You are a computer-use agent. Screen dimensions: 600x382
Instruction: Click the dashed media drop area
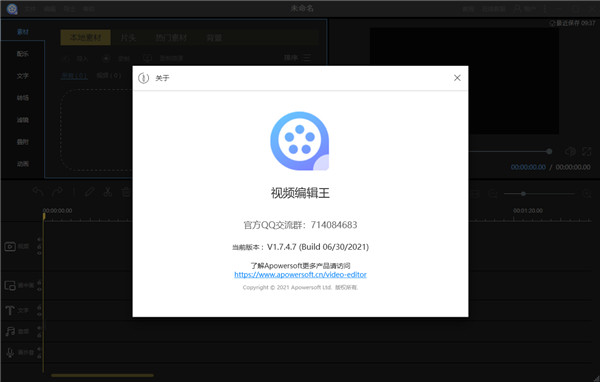pyautogui.click(x=96, y=130)
